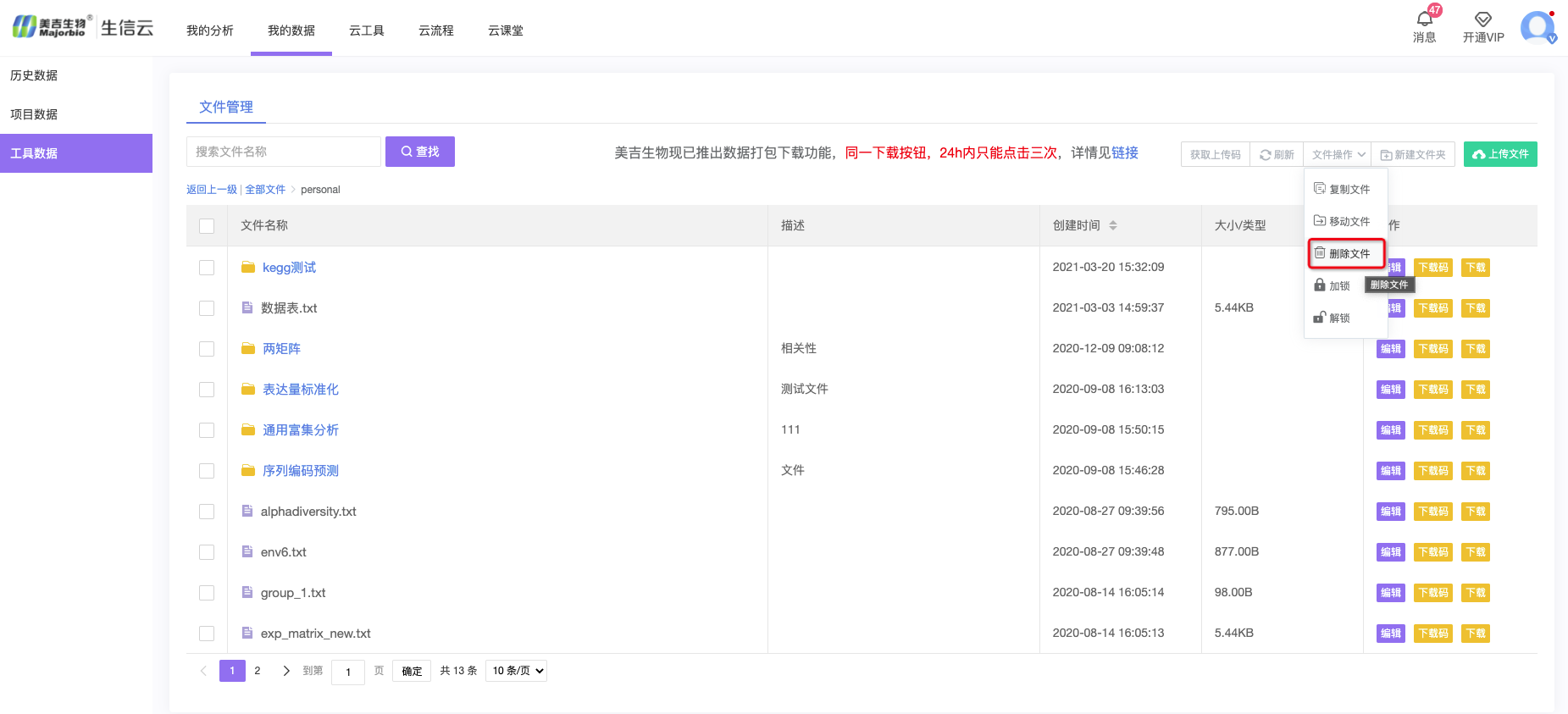Open the notification bell messages

click(1425, 19)
